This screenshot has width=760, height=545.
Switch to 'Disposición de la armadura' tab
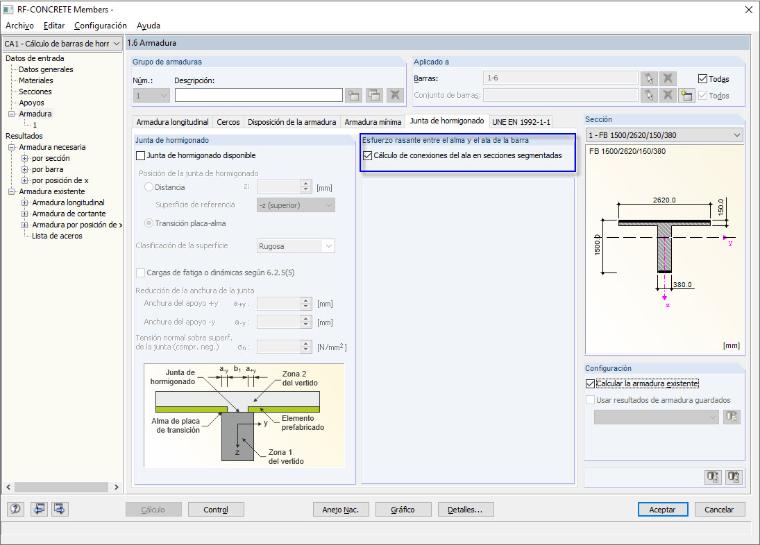(292, 122)
